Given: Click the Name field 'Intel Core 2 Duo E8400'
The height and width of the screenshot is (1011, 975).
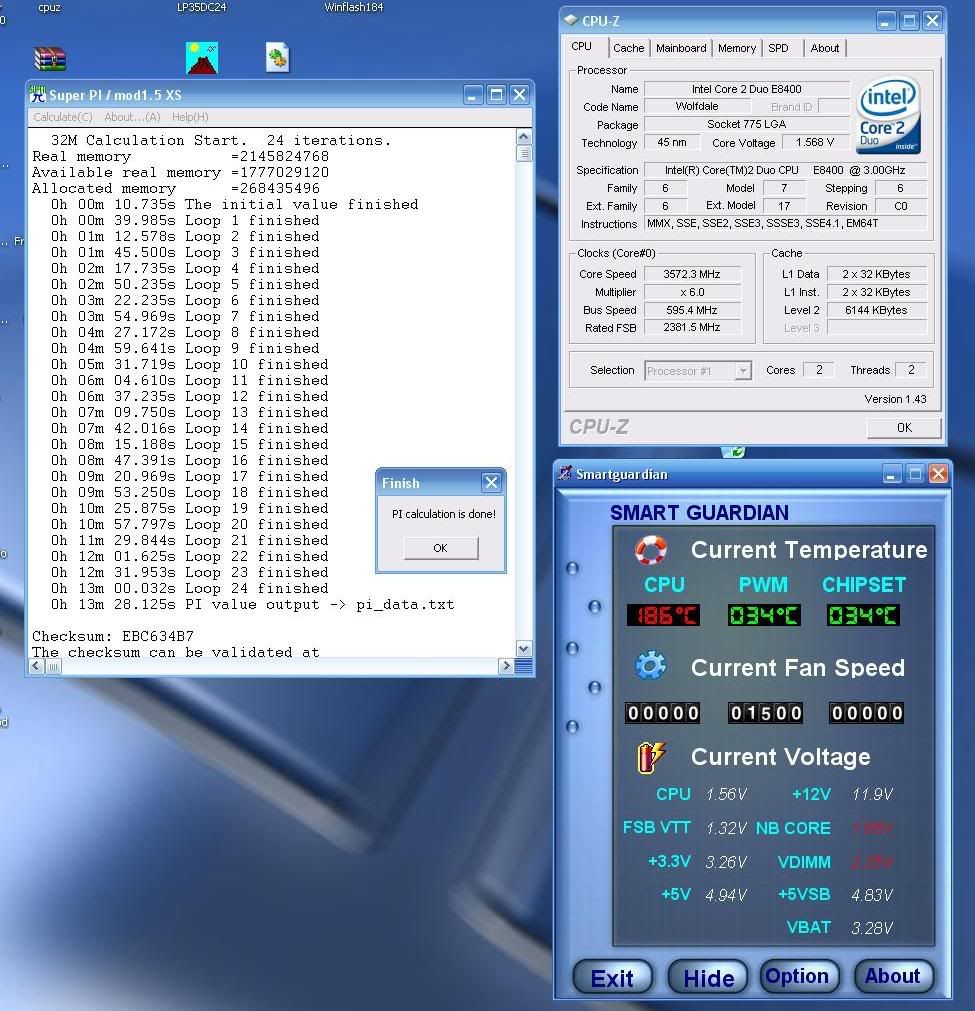Looking at the screenshot, I should 747,89.
